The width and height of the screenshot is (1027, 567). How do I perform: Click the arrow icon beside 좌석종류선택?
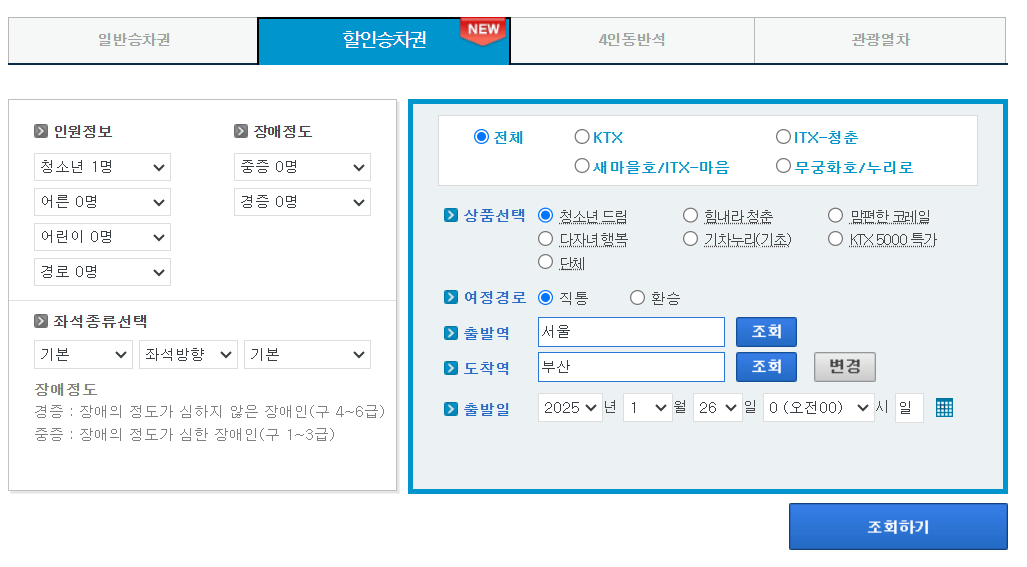(41, 321)
